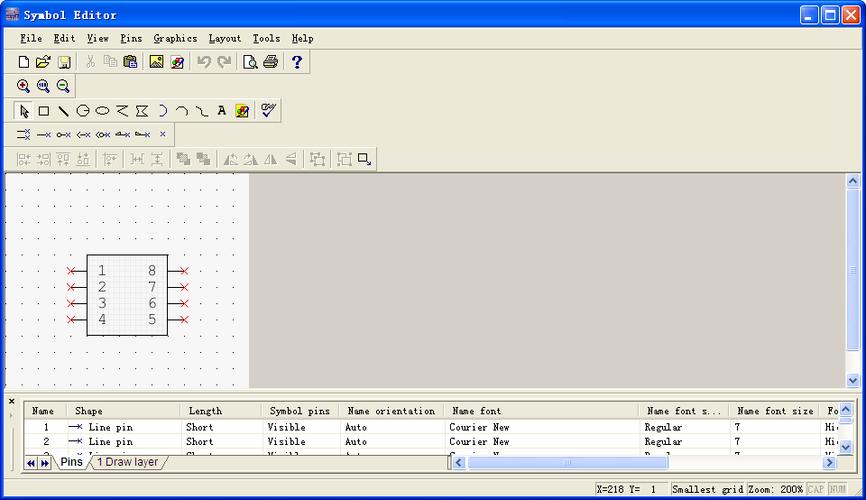Select the plain line pin tool
Viewport: 866px width, 500px height.
click(44, 134)
